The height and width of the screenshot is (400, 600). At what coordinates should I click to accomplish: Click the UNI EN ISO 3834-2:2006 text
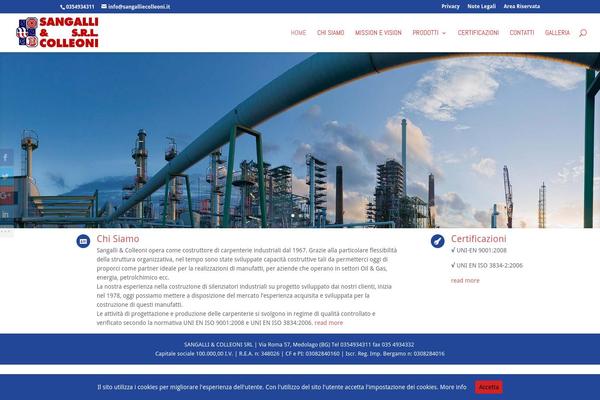point(487,265)
